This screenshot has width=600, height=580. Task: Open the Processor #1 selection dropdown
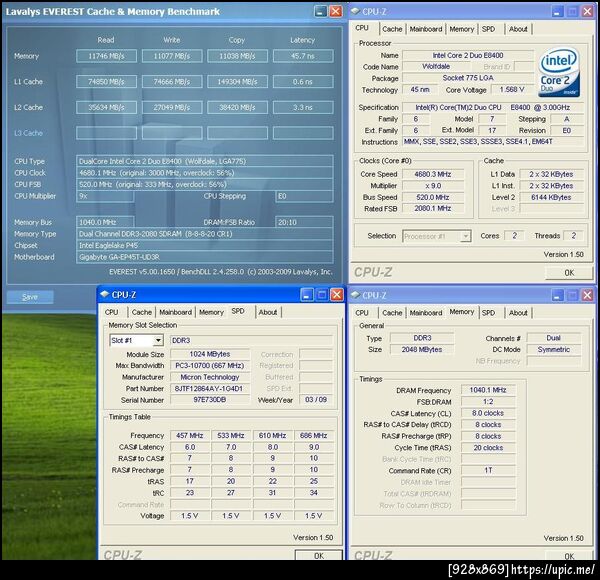[465, 236]
